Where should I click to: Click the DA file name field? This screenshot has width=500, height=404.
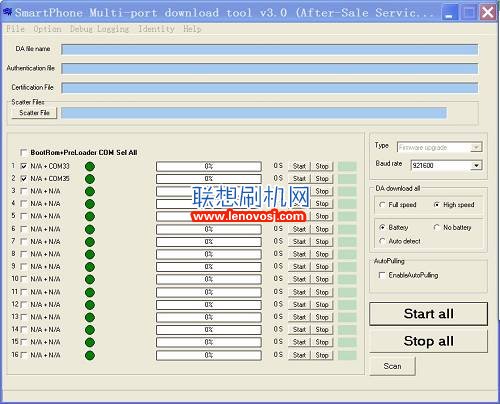pyautogui.click(x=269, y=50)
